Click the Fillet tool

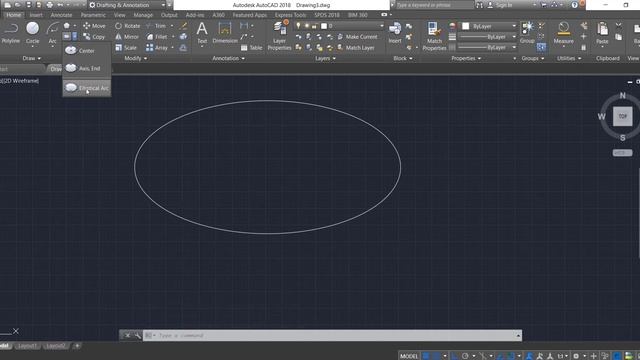coord(157,37)
